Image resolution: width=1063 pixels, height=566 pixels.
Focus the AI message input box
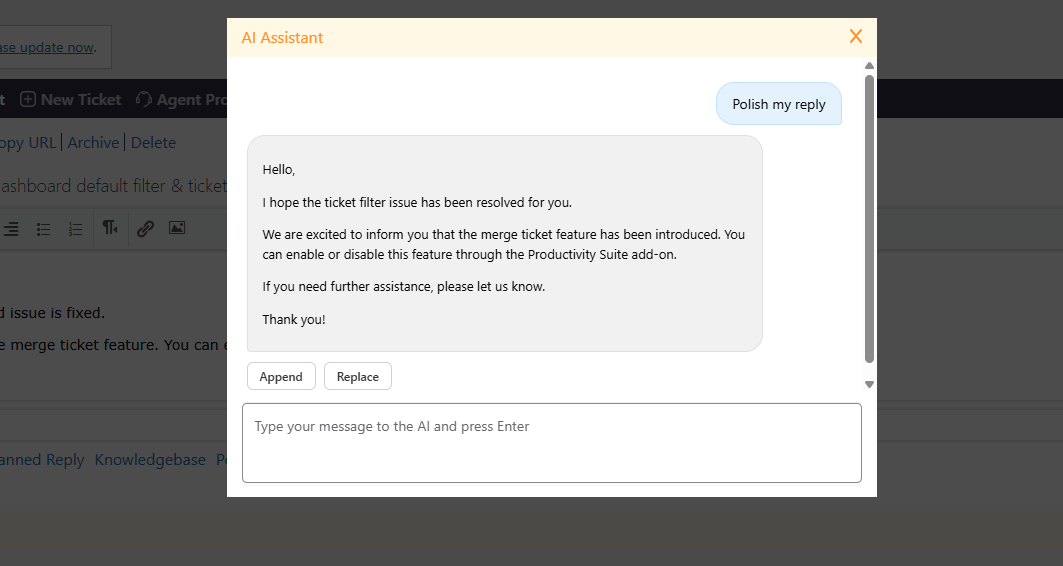[551, 442]
